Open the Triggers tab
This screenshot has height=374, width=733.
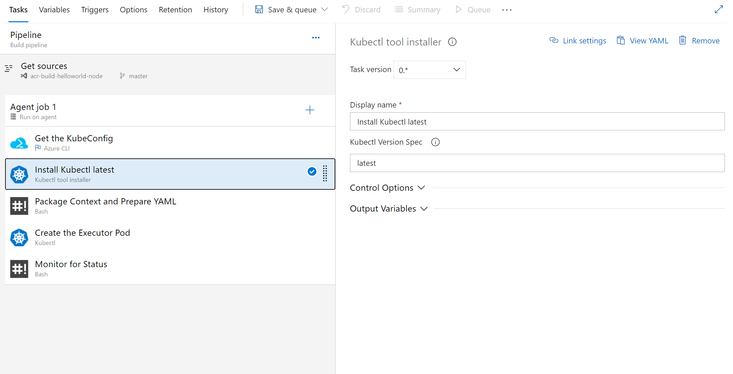[x=94, y=10]
